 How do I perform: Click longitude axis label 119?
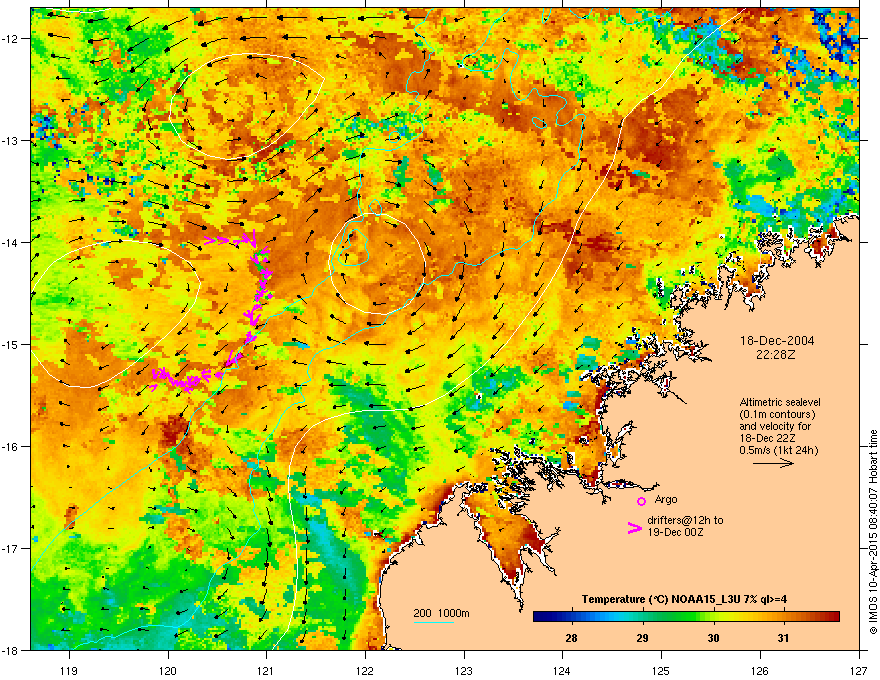[x=69, y=670]
